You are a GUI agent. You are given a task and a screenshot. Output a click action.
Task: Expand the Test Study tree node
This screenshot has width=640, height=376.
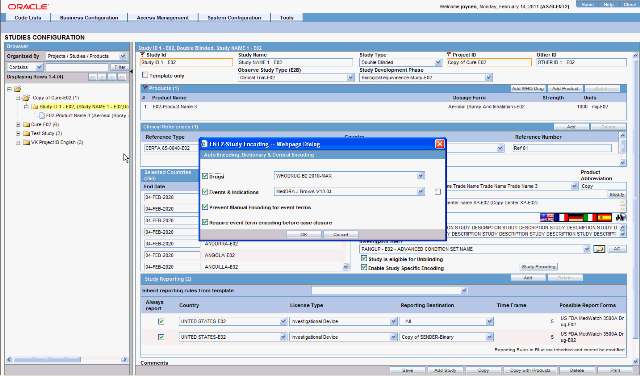(x=18, y=133)
